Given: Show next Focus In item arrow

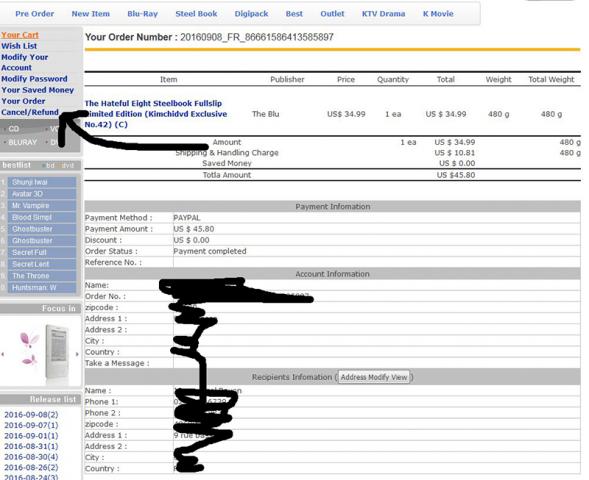Looking at the screenshot, I should (77, 354).
